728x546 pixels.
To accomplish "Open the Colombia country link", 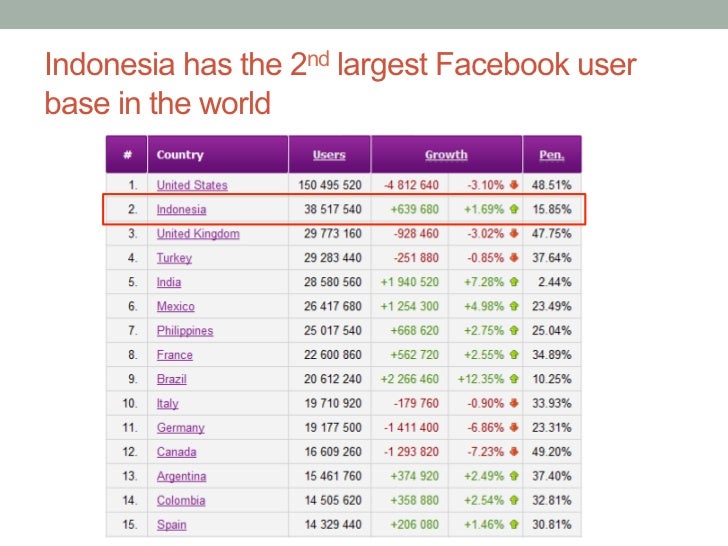I will click(181, 500).
